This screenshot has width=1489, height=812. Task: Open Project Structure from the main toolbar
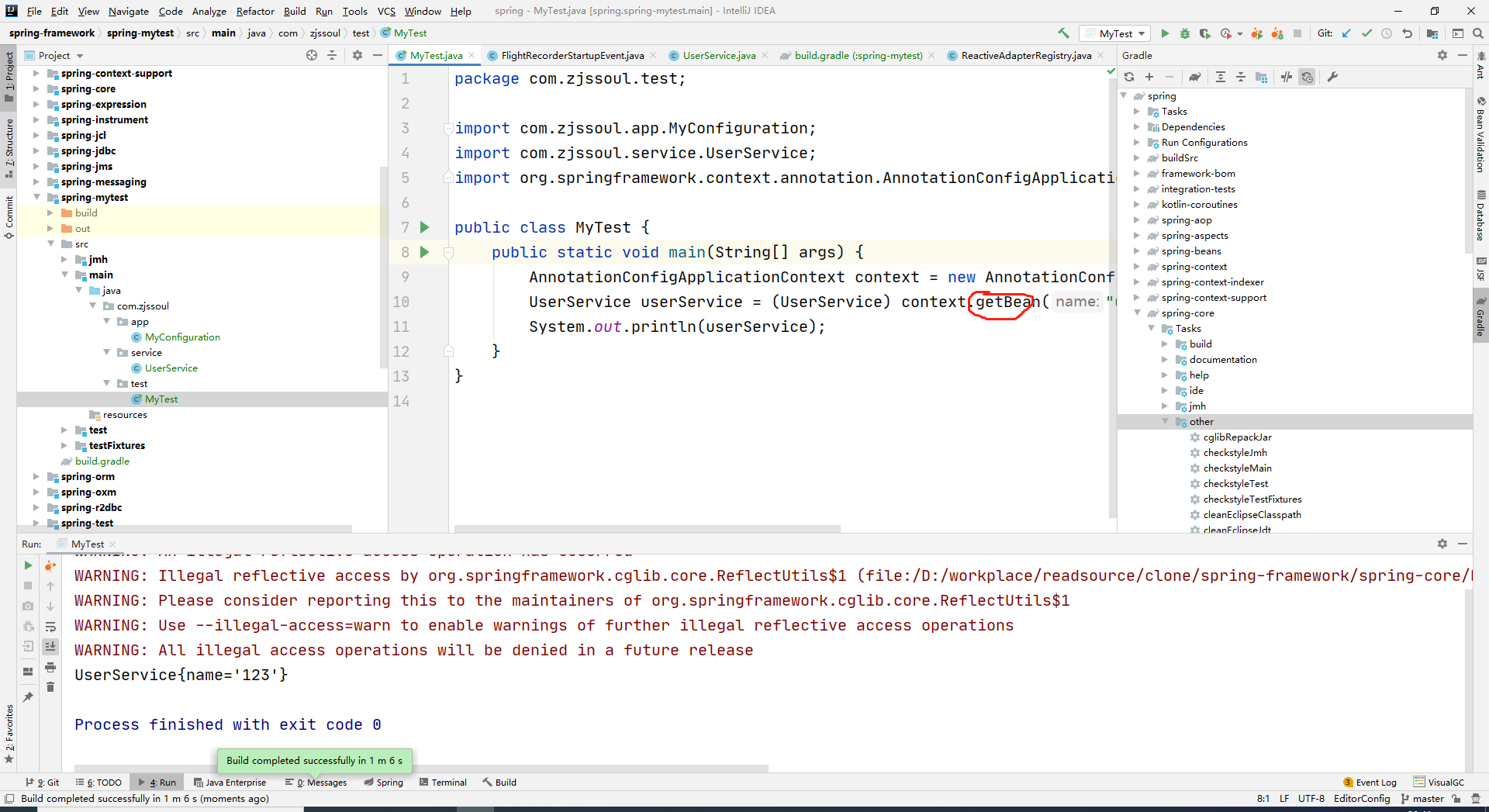1432,33
